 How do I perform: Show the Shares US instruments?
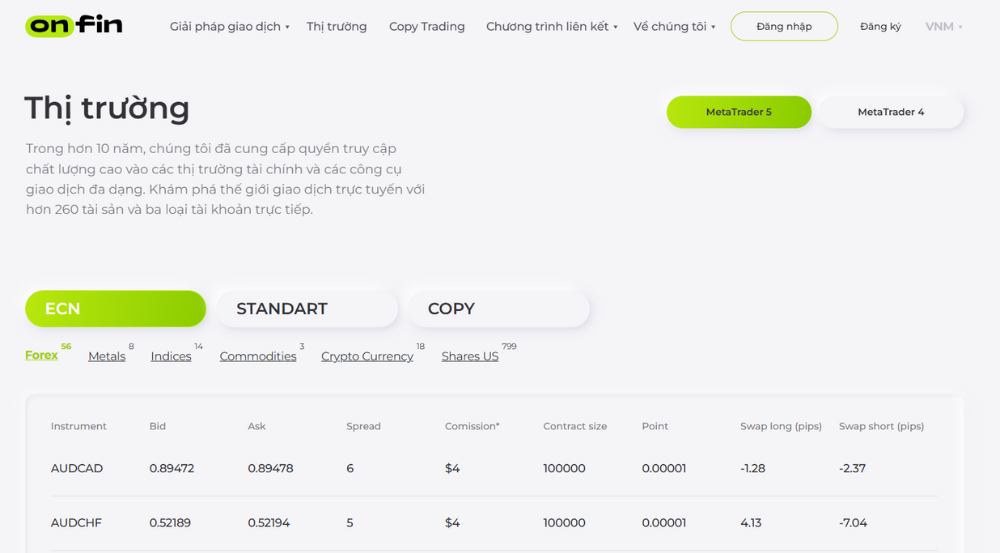(x=470, y=357)
